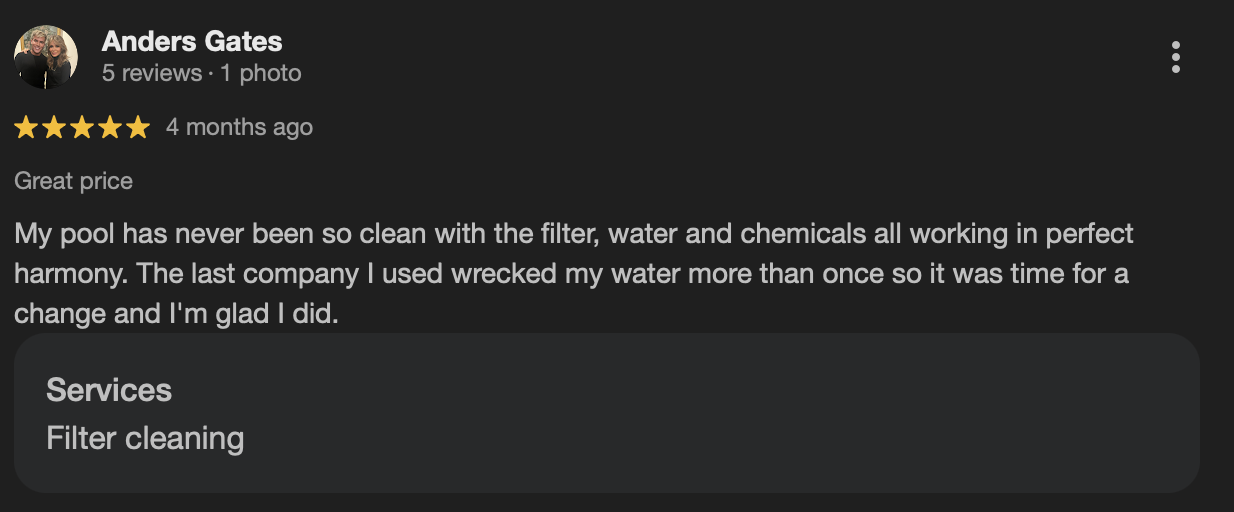The height and width of the screenshot is (512, 1234).
Task: Click the fourth yellow rating star
Action: tap(110, 127)
